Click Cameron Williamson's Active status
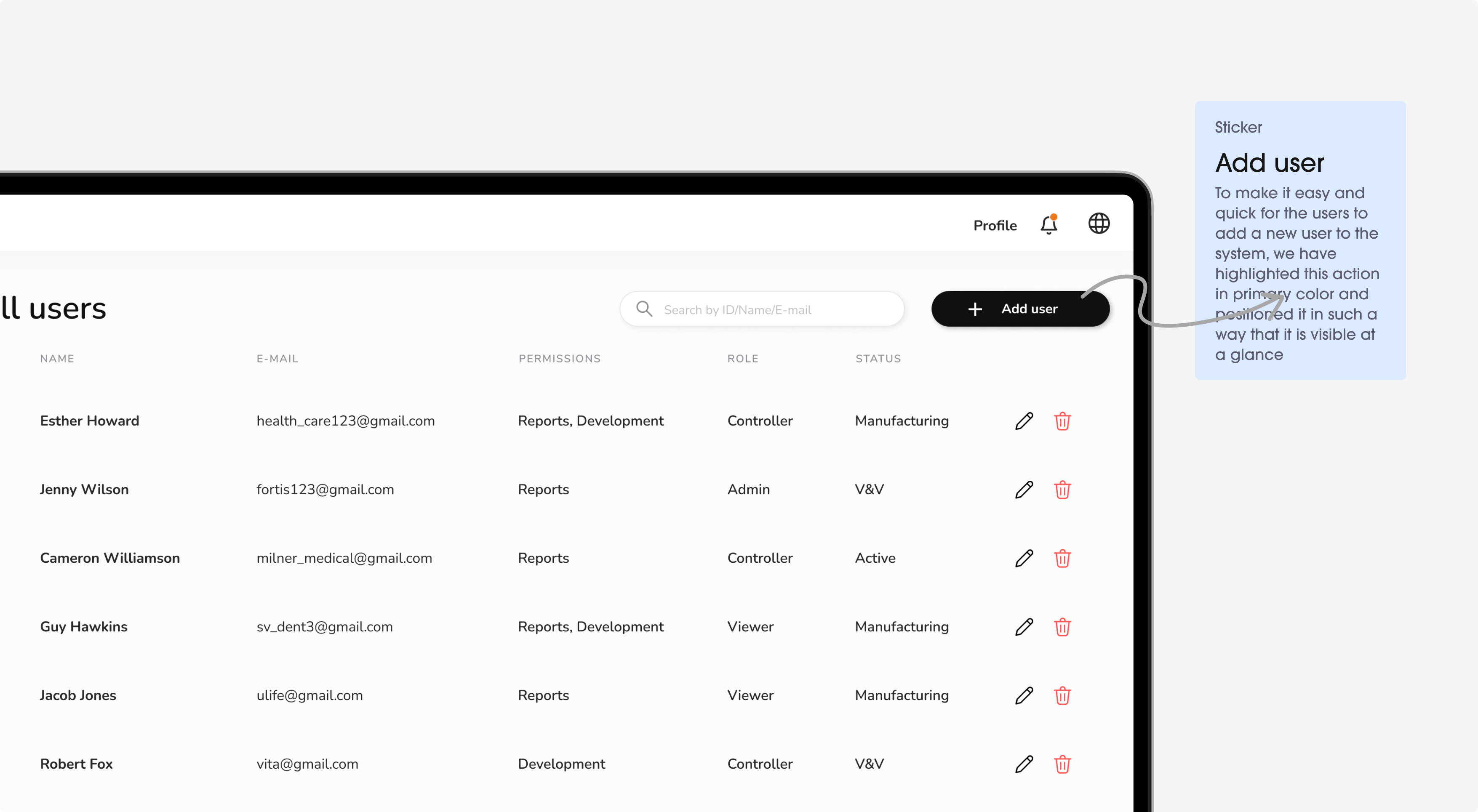This screenshot has height=812, width=1478. (875, 558)
